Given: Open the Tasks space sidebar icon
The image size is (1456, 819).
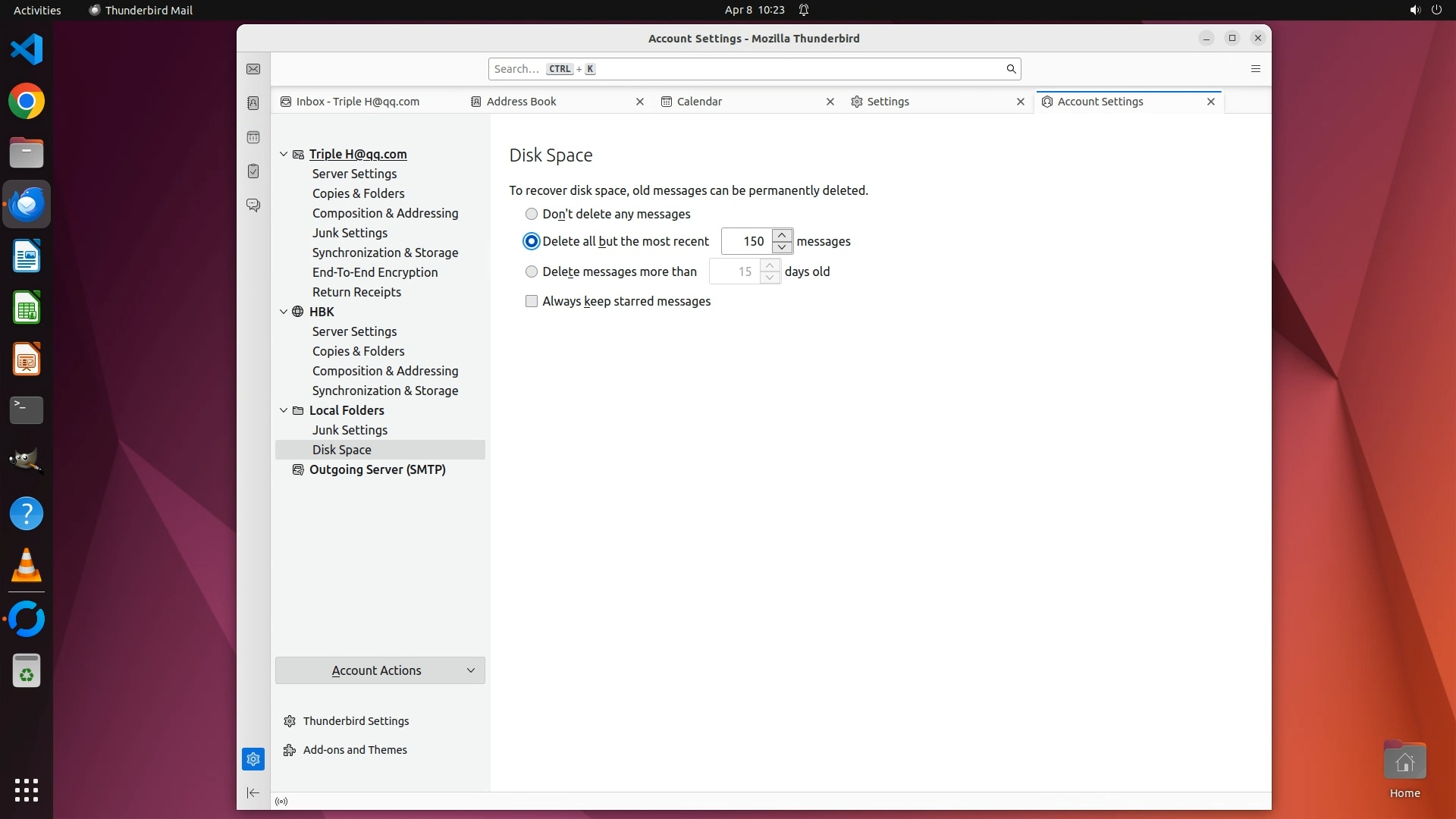Looking at the screenshot, I should coord(253,171).
